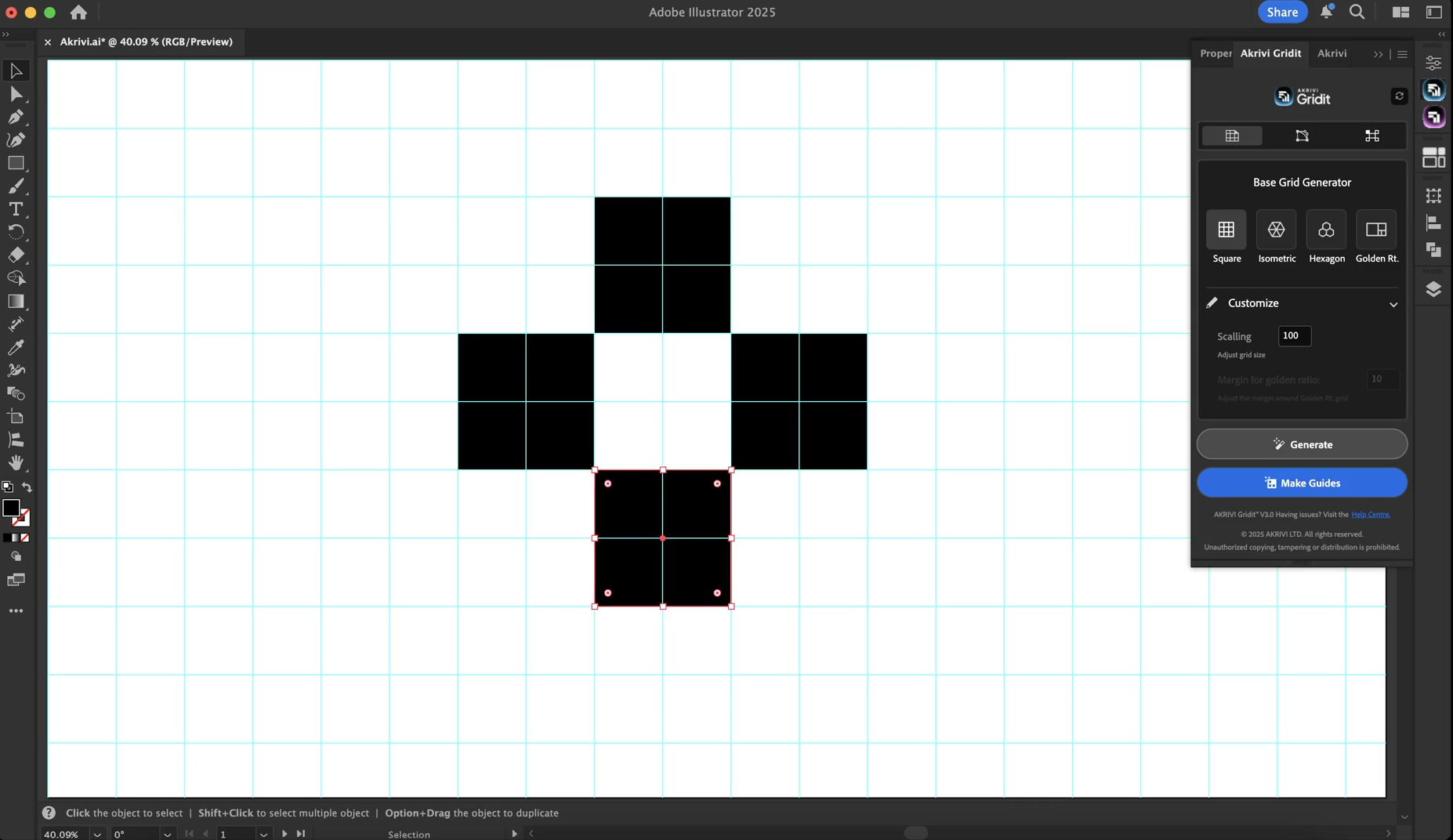The width and height of the screenshot is (1453, 840).
Task: Open the zoom level dropdown
Action: tap(97, 835)
